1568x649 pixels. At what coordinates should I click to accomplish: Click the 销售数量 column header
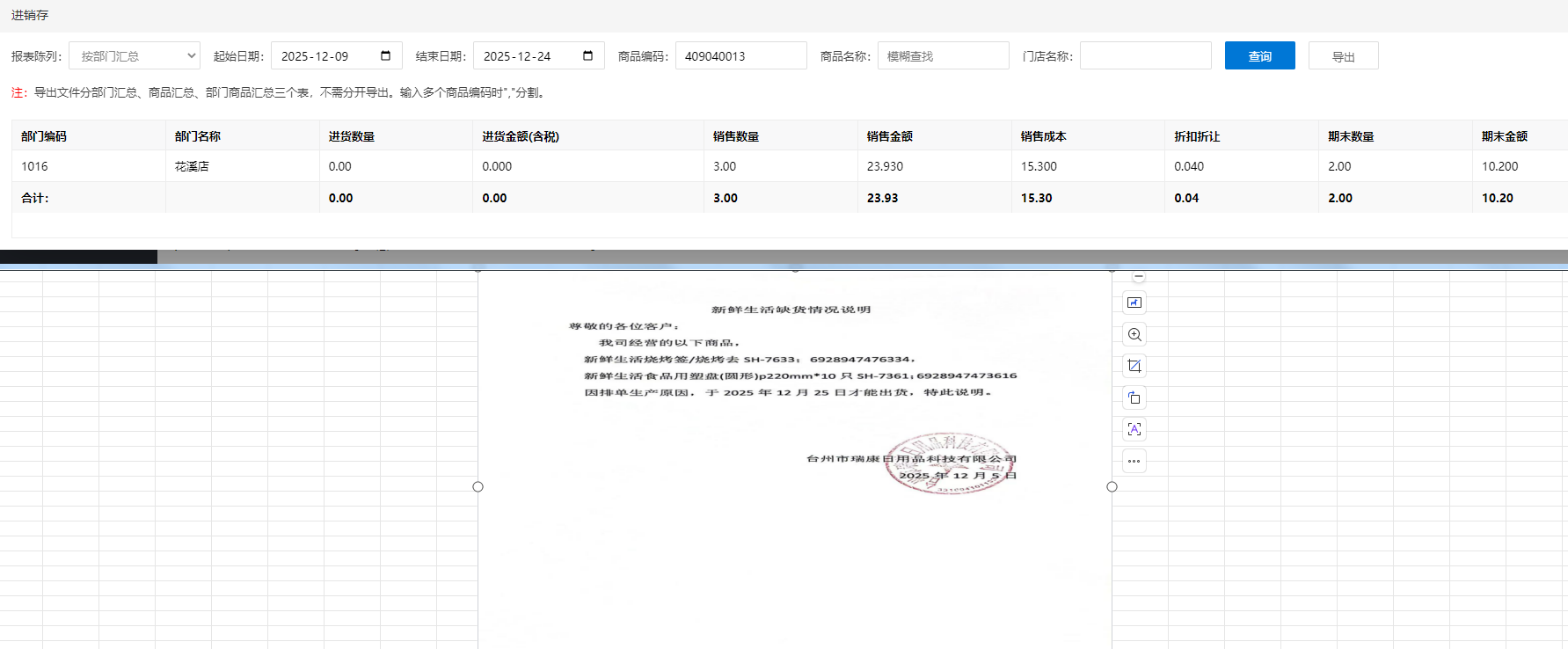tap(736, 136)
